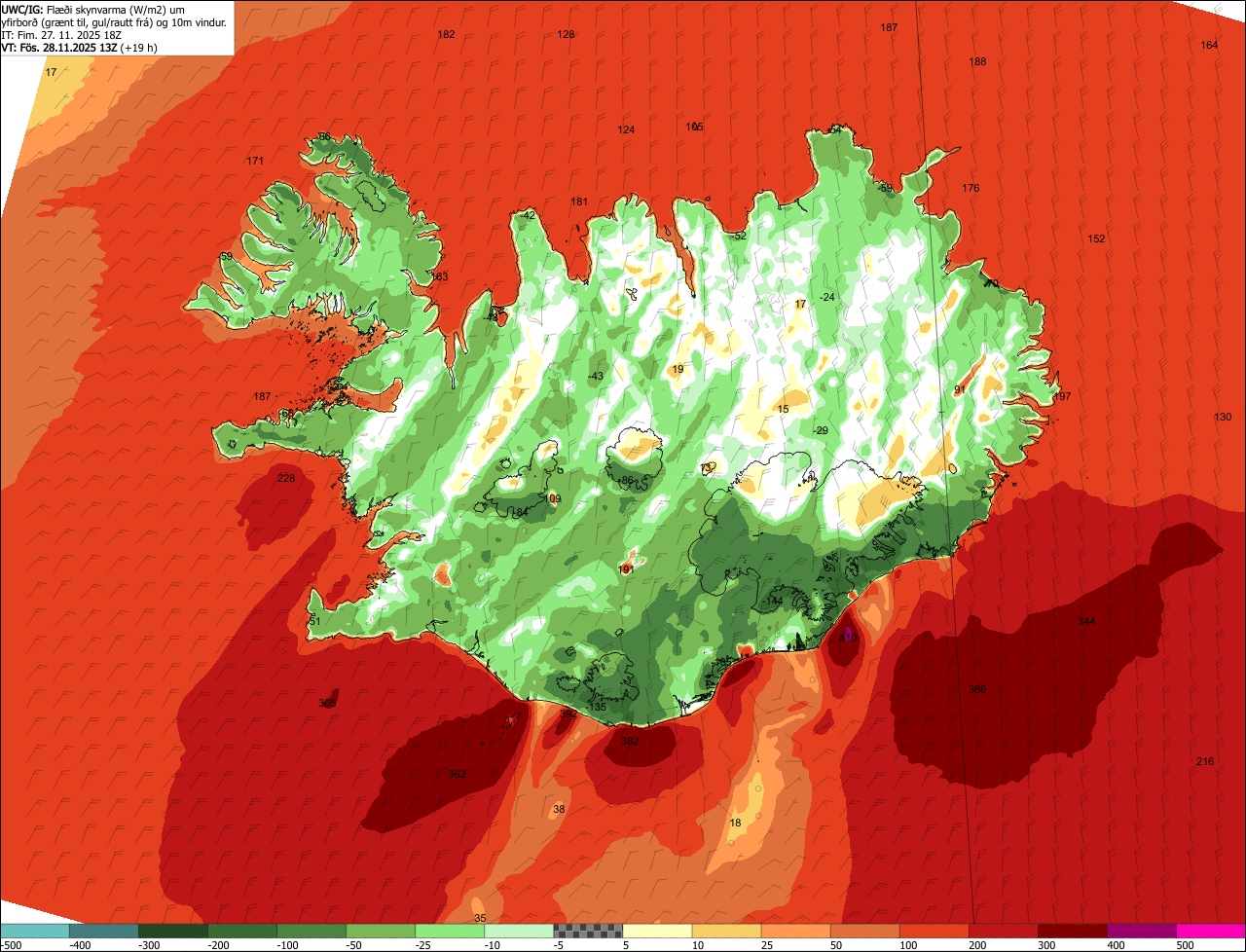Click the map value 130
1246x952 pixels.
coord(1223,417)
